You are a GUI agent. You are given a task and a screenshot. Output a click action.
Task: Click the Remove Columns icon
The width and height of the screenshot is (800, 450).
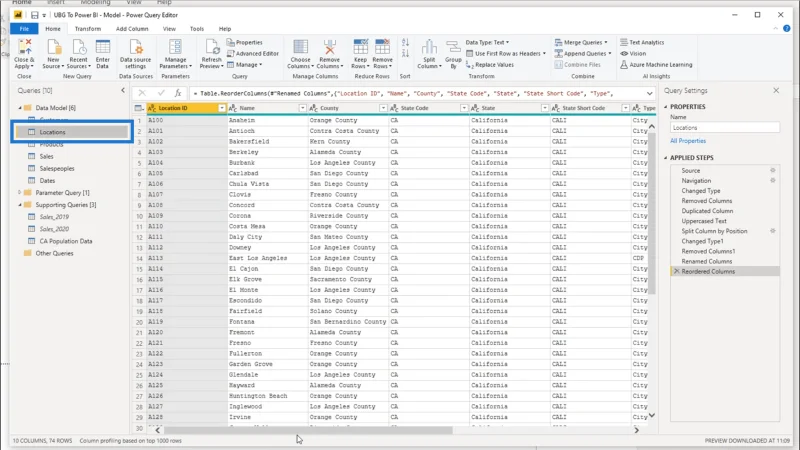point(330,47)
